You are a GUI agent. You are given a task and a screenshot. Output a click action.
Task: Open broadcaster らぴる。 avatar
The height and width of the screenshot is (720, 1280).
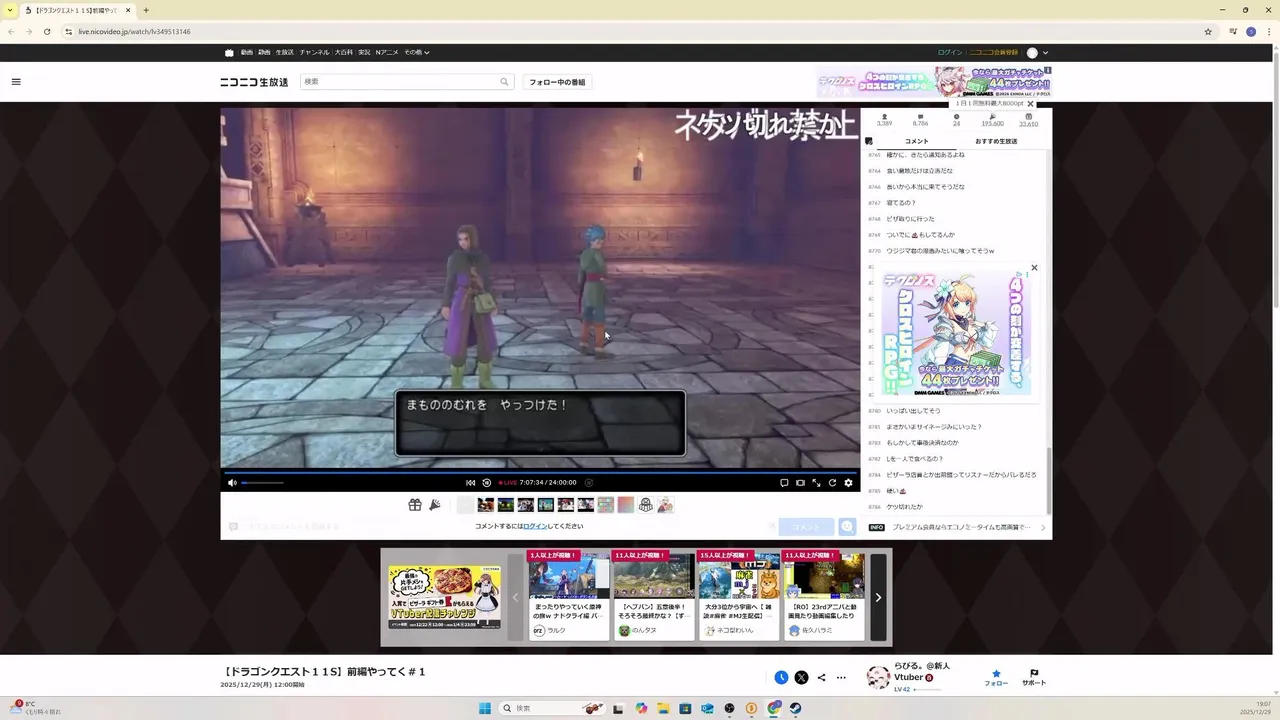[x=878, y=677]
